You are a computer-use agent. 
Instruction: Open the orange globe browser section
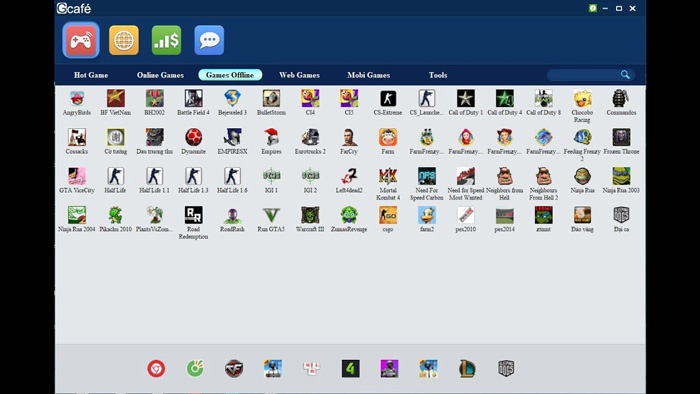click(124, 40)
